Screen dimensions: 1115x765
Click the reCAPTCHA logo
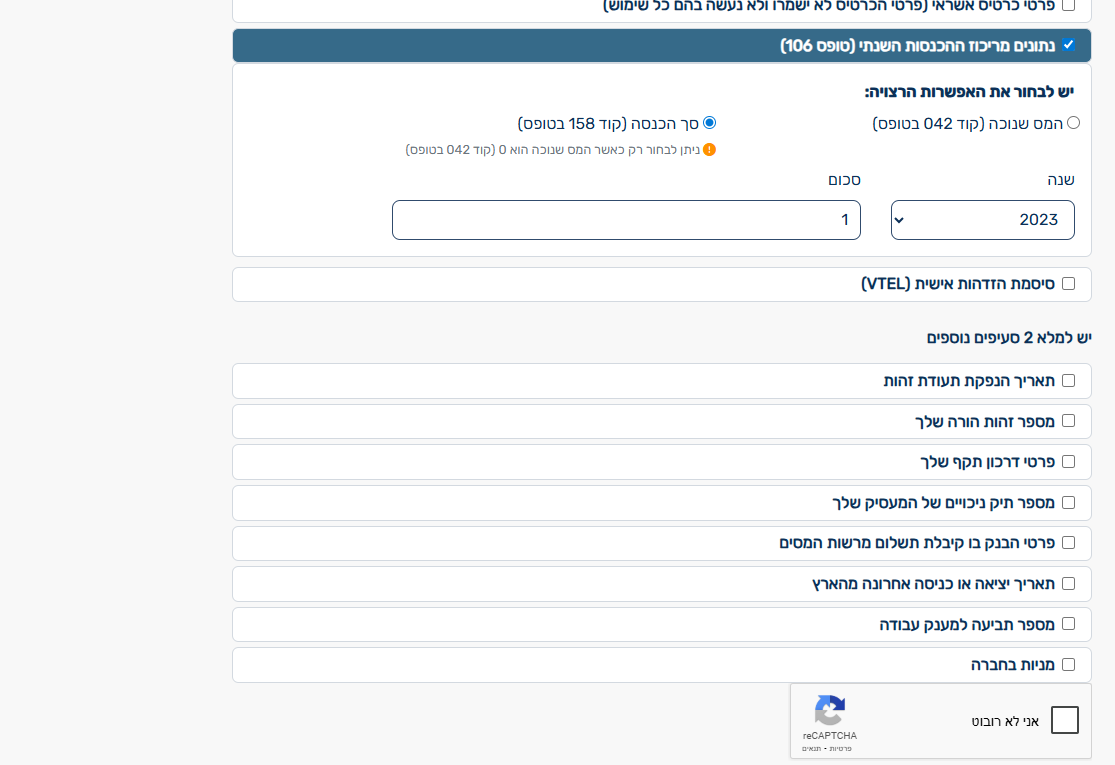(830, 707)
